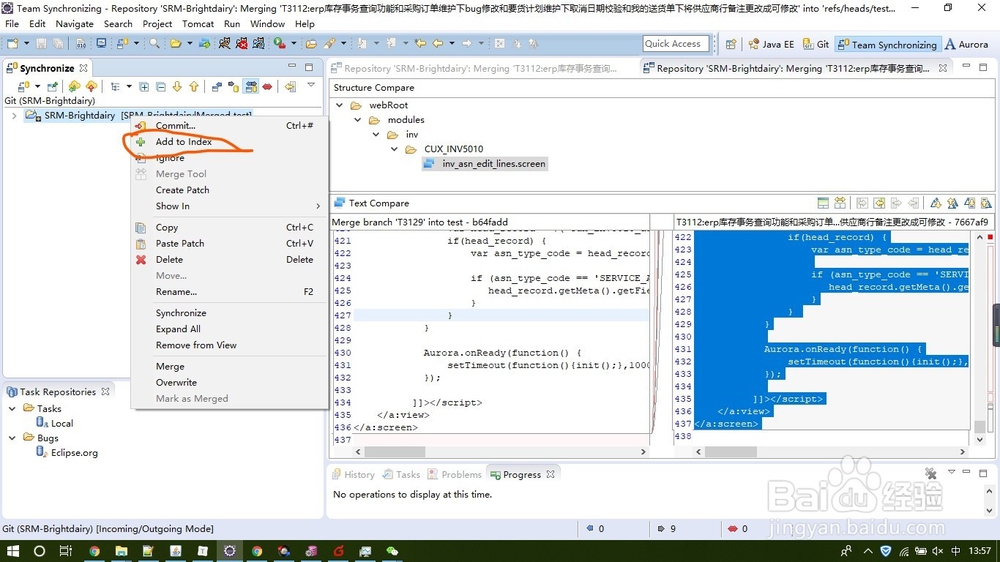Viewport: 1000px width, 562px height.
Task: Click the Pull icon in Synchronize toolbar
Action: 75,86
